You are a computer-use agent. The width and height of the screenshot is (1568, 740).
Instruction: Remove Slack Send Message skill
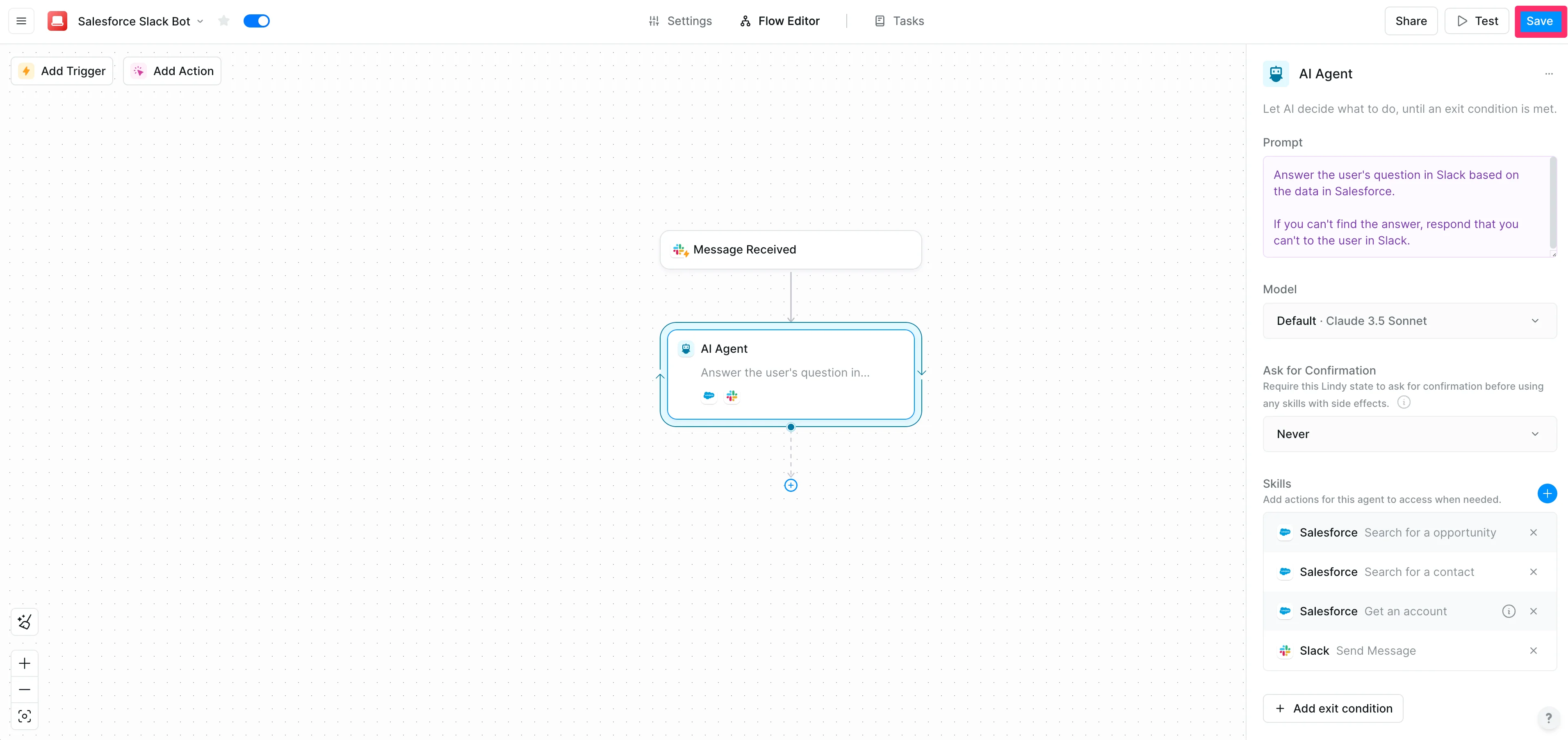[1533, 651]
